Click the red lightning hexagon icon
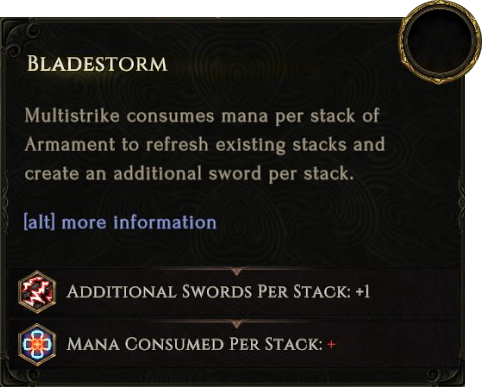The image size is (482, 387). tap(37, 292)
